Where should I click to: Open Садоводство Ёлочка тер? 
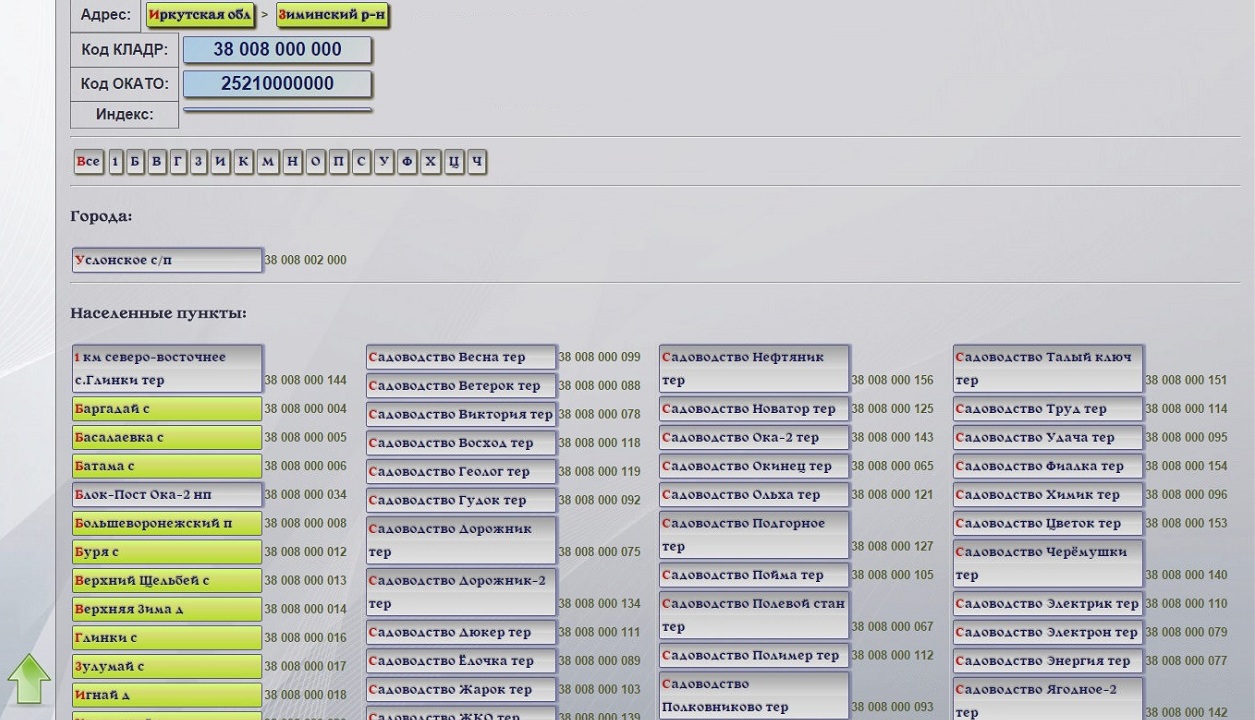(461, 661)
